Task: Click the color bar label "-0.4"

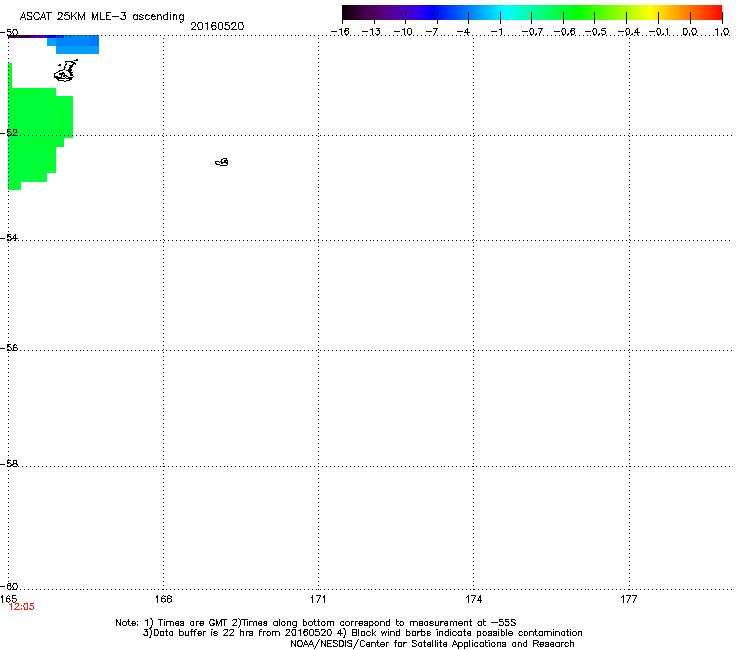Action: (x=629, y=32)
